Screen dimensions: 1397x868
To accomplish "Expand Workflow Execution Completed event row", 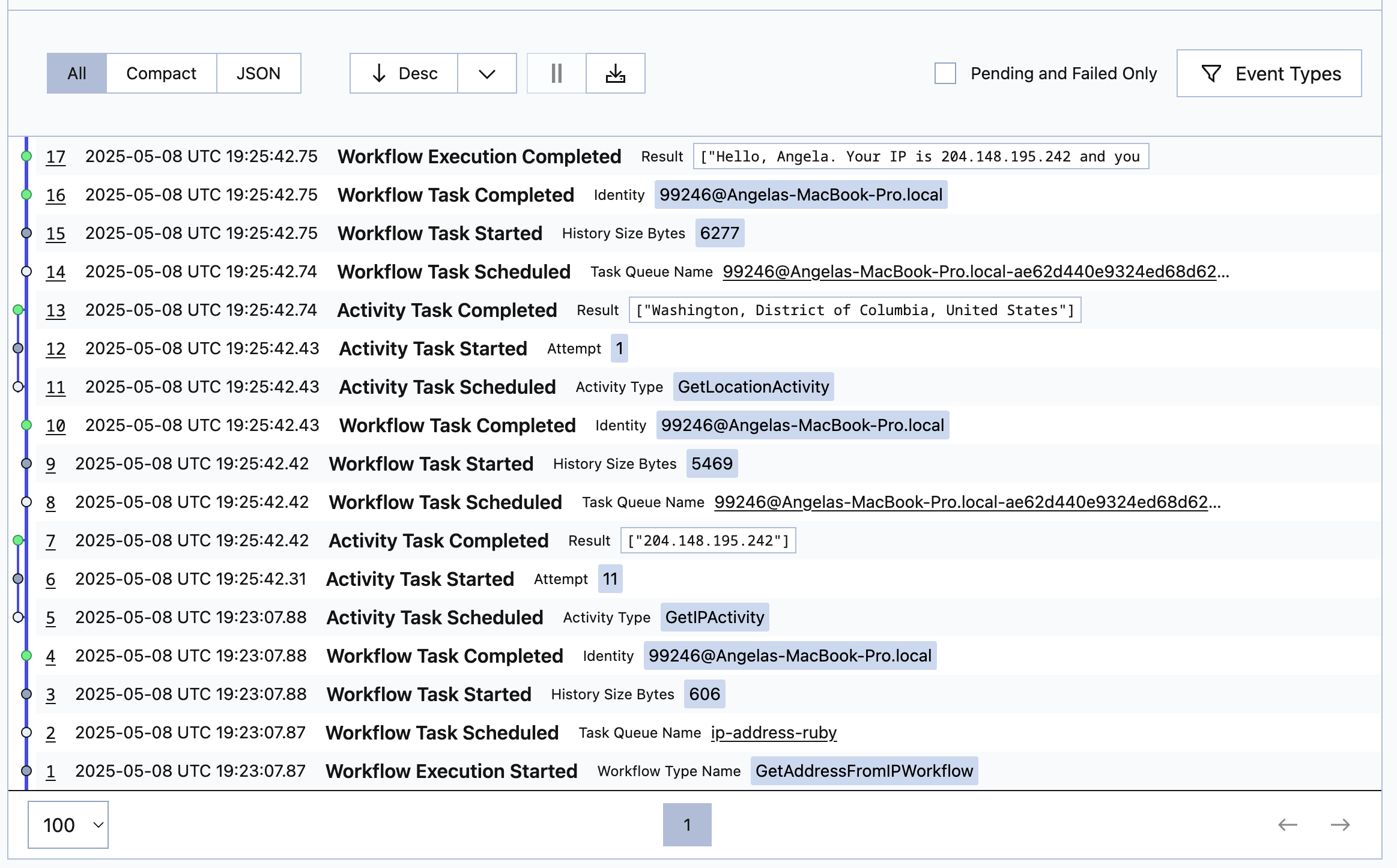I will click(x=479, y=157).
